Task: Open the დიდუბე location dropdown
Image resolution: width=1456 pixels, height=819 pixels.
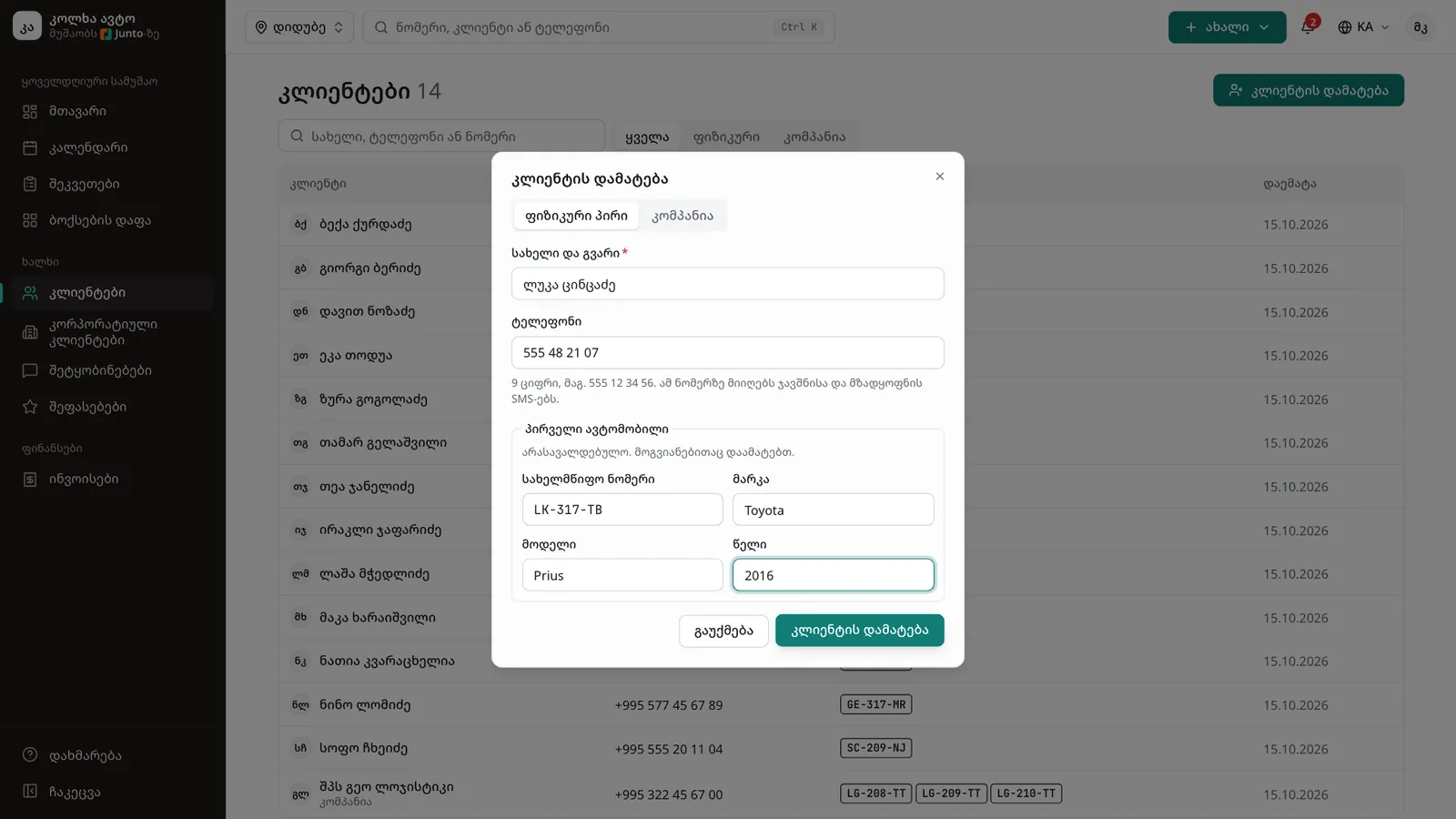Action: click(299, 27)
